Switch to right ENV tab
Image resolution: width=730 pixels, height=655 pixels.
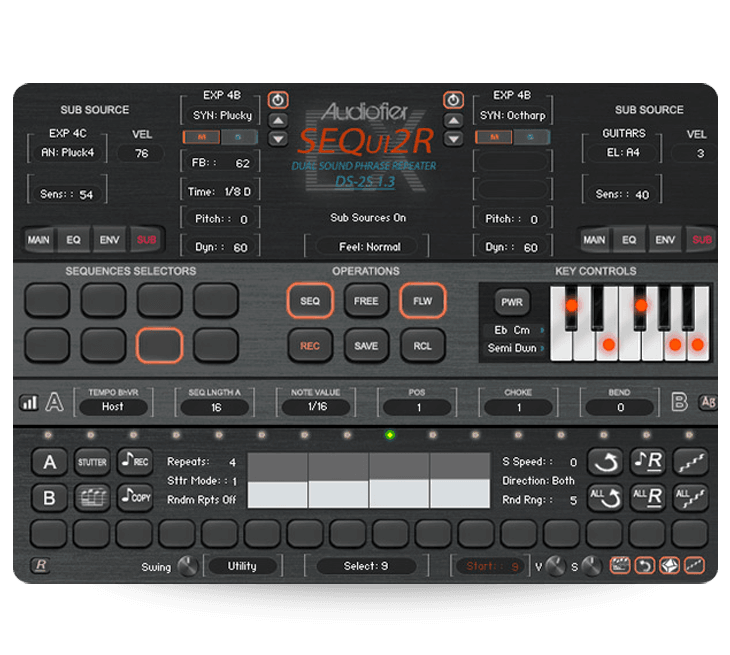coord(665,240)
